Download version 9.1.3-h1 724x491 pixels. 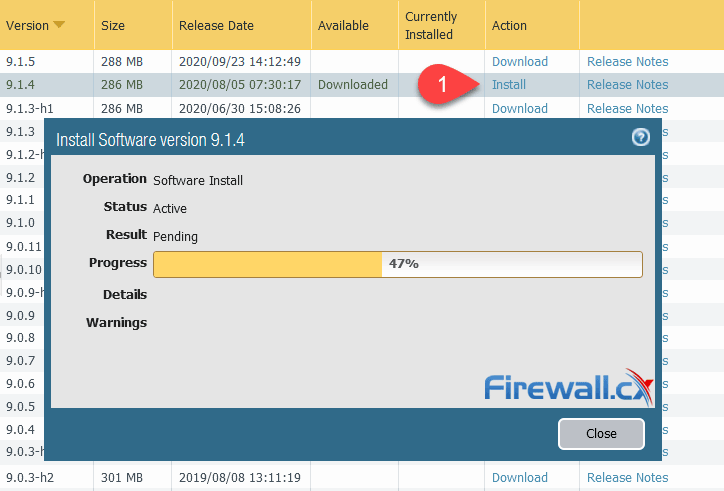520,109
